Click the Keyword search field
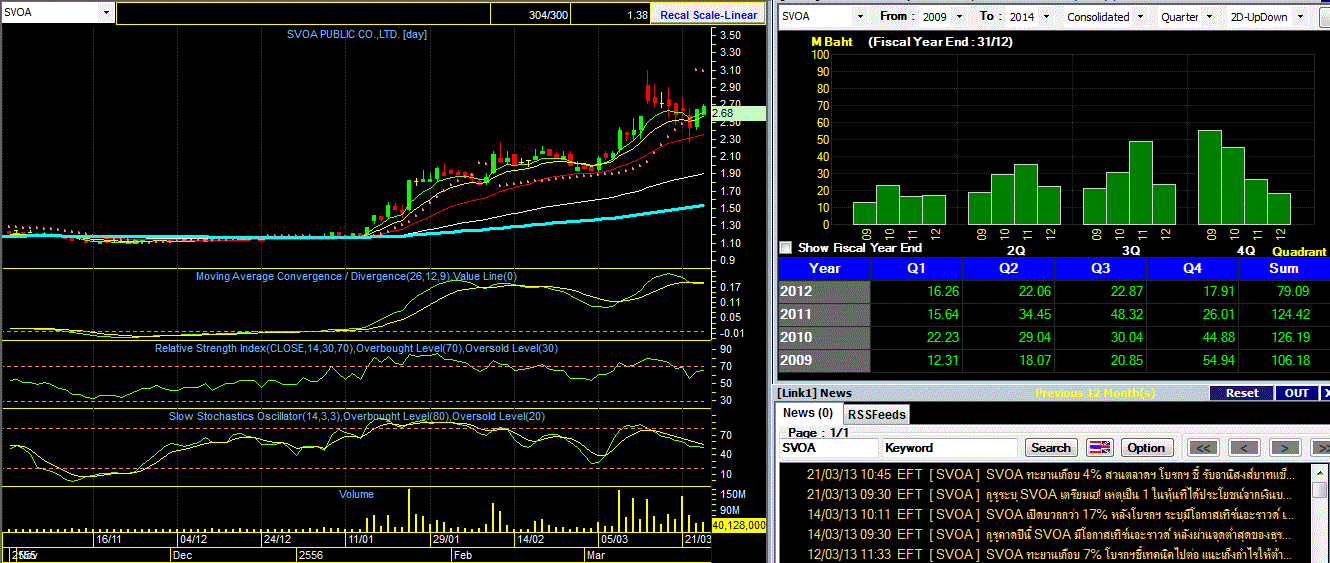The height and width of the screenshot is (563, 1330). 950,448
